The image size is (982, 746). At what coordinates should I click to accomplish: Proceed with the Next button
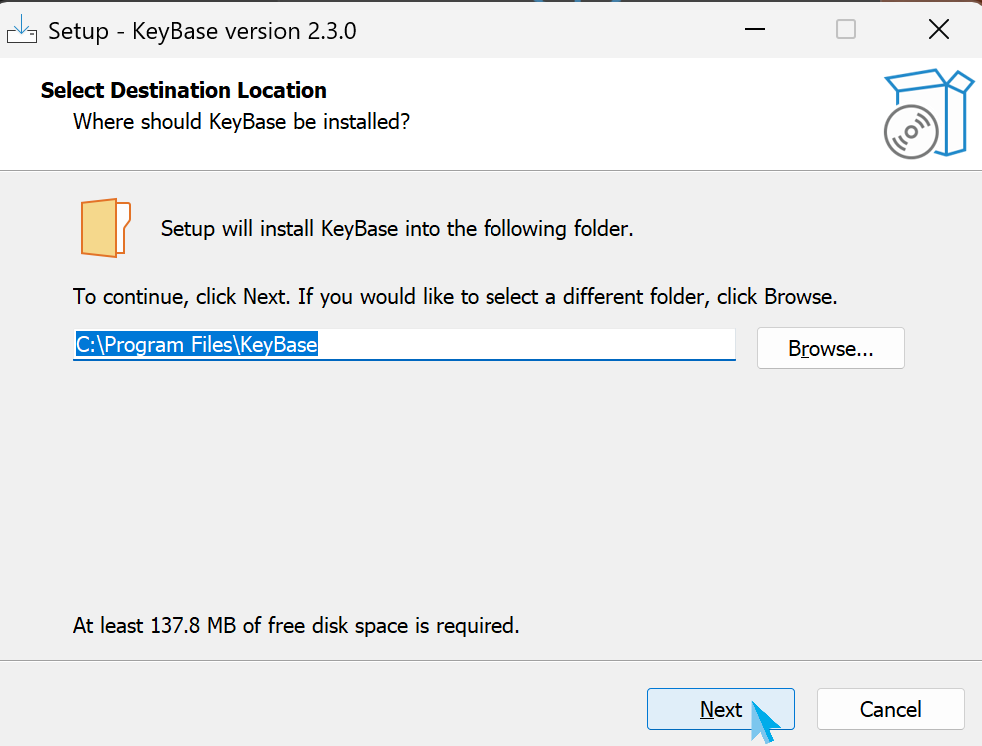click(x=720, y=709)
